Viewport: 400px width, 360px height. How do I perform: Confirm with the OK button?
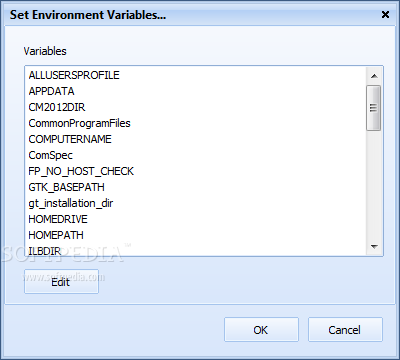point(261,330)
